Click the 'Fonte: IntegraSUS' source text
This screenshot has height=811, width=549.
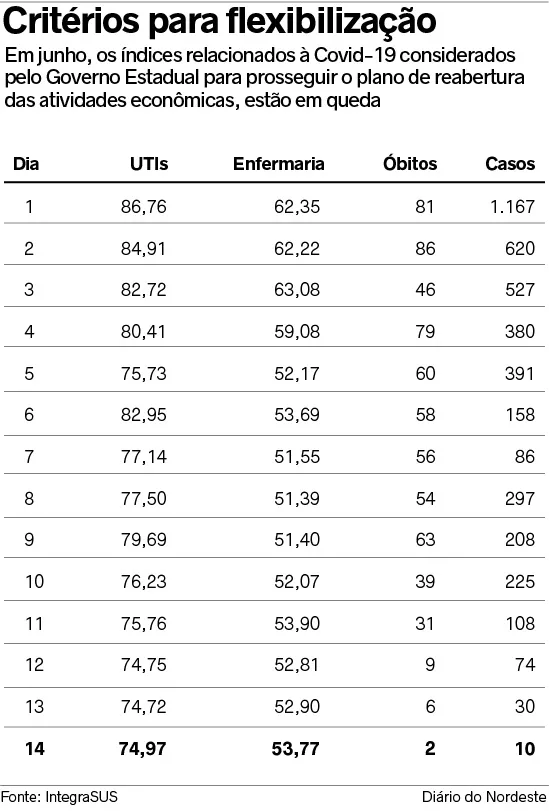point(59,797)
